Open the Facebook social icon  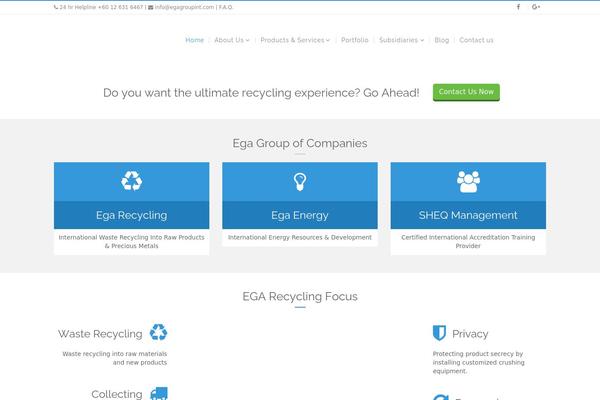pyautogui.click(x=518, y=7)
